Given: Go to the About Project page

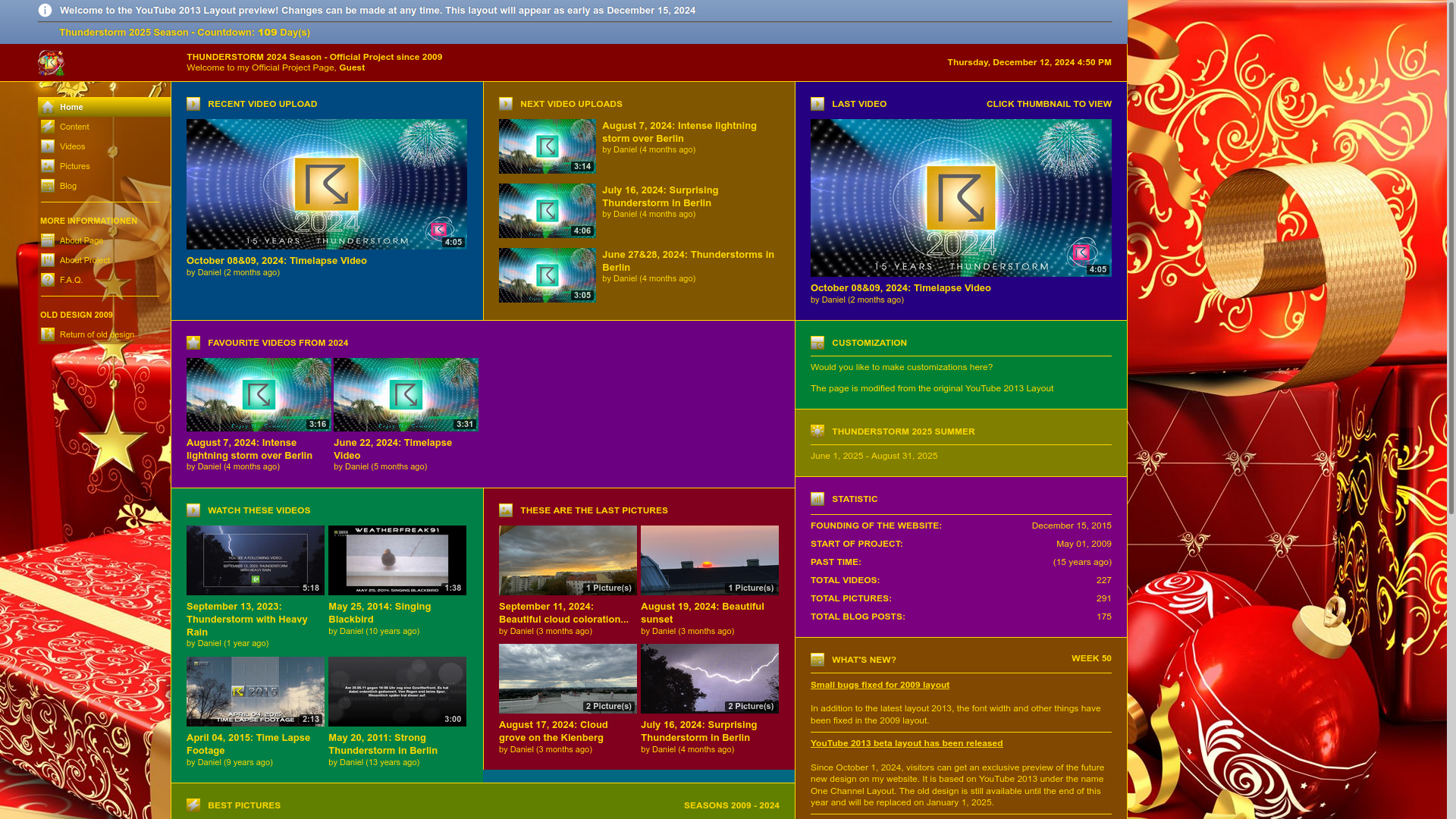Looking at the screenshot, I should pyautogui.click(x=84, y=260).
